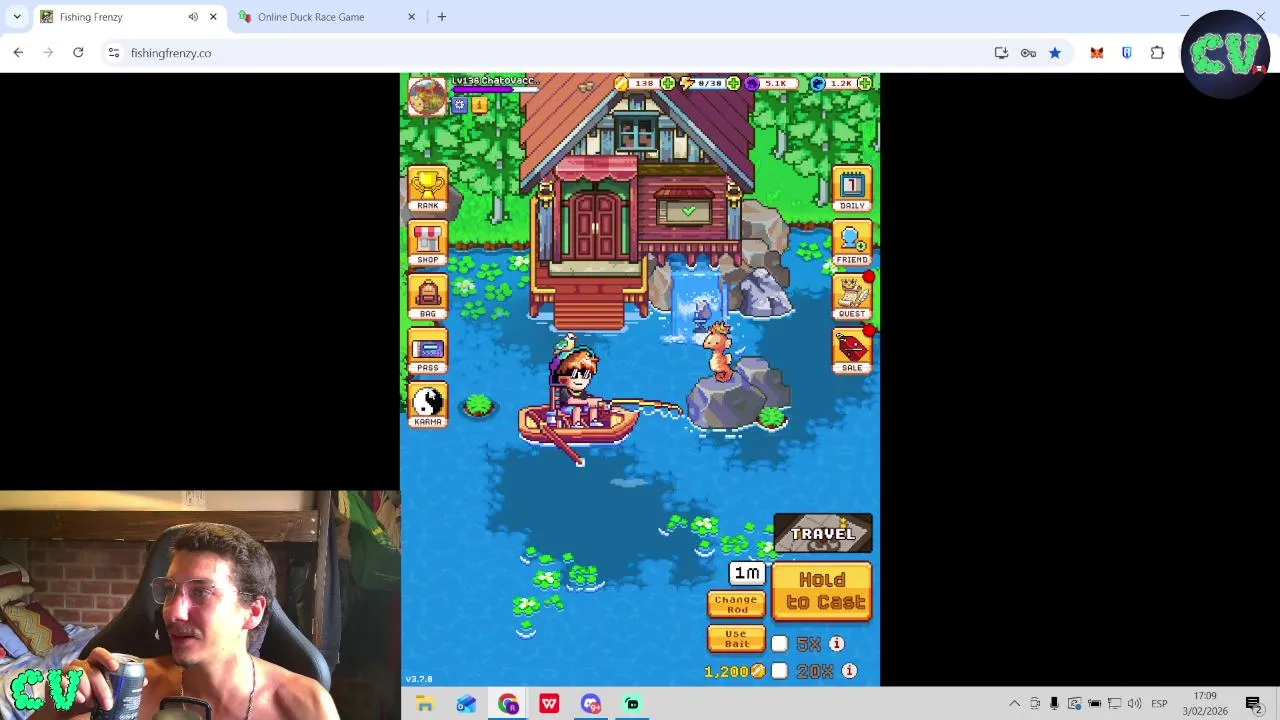Click the Use Bait button
Image resolution: width=1280 pixels, height=720 pixels.
point(736,638)
